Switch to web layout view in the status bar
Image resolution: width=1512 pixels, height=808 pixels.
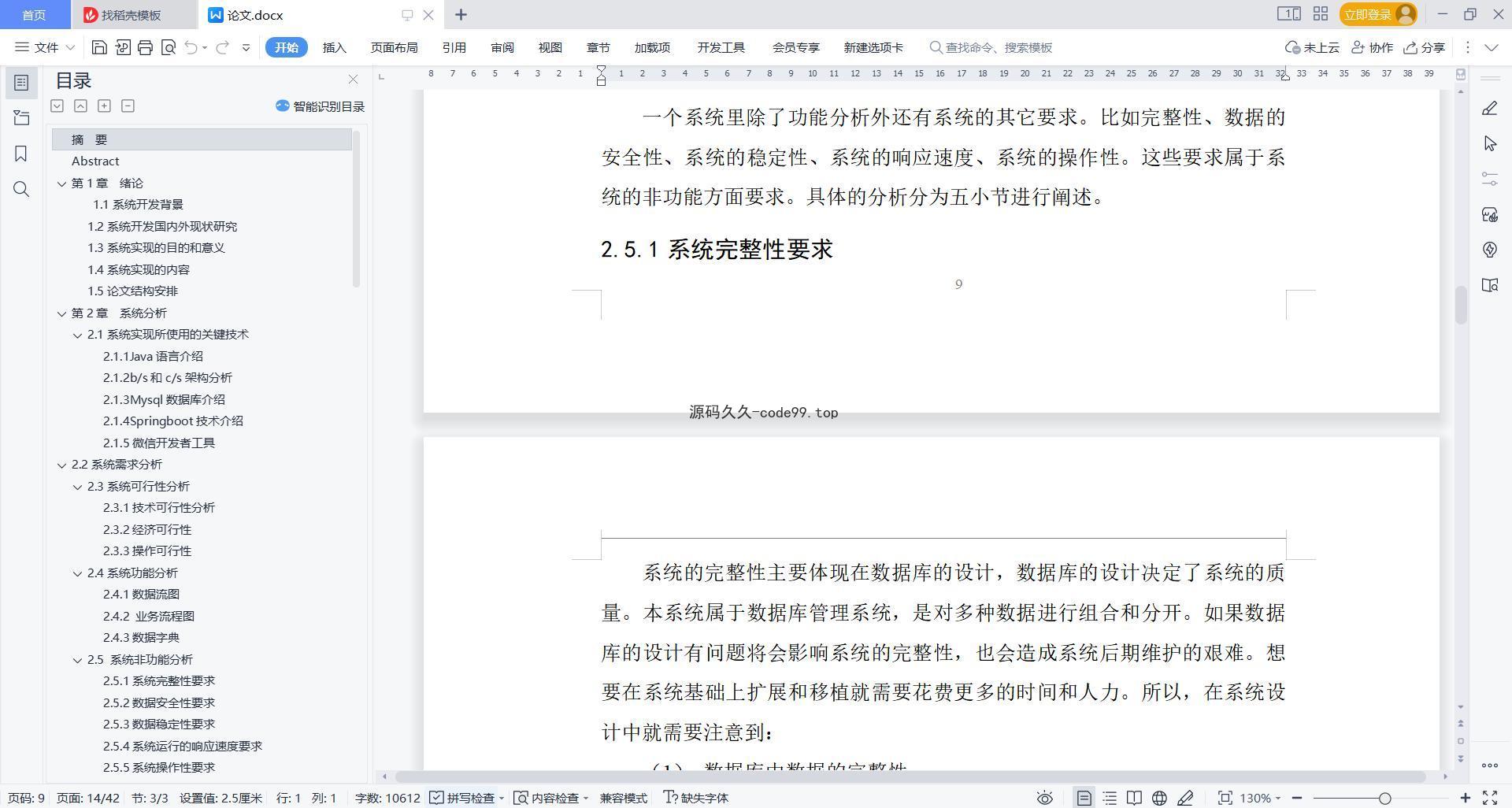pyautogui.click(x=1159, y=798)
